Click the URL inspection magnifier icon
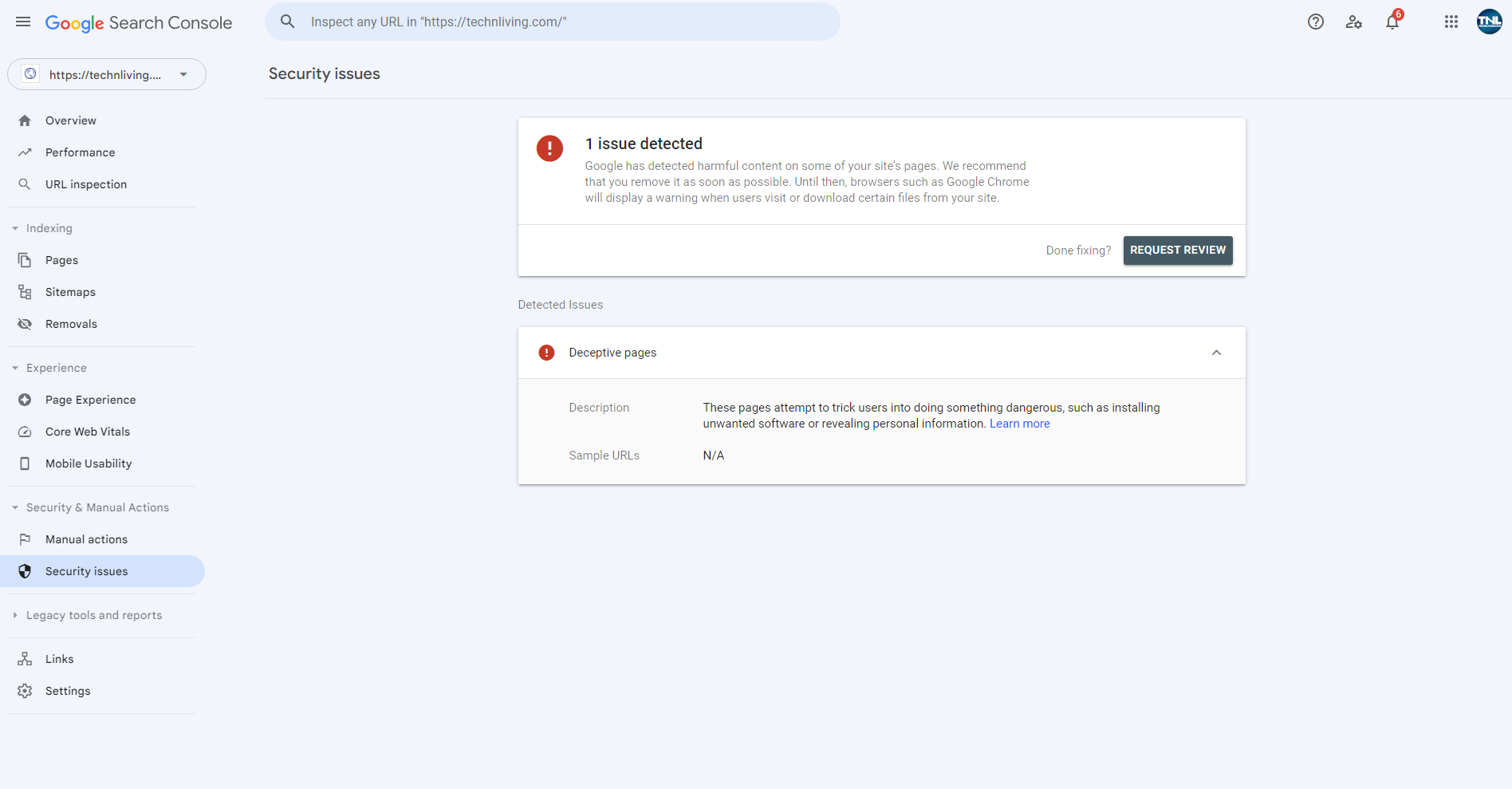 (x=25, y=184)
